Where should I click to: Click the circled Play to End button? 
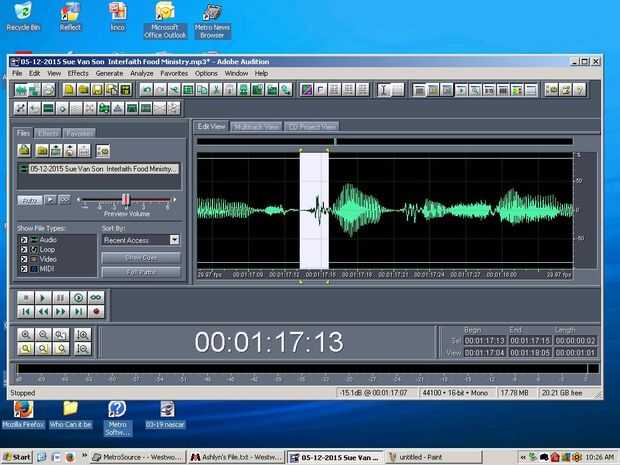tap(78, 297)
